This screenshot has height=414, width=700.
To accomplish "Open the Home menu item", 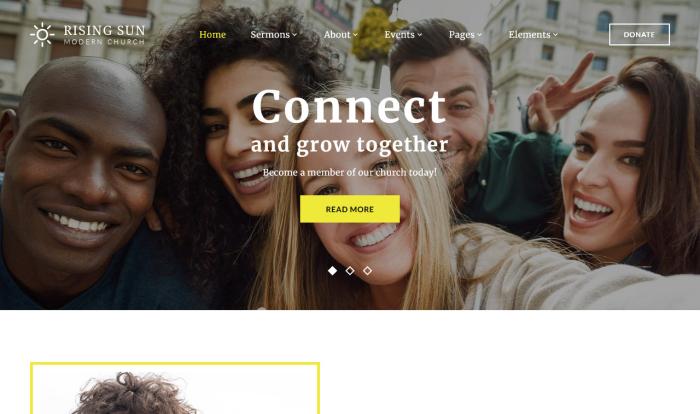I will [x=212, y=34].
